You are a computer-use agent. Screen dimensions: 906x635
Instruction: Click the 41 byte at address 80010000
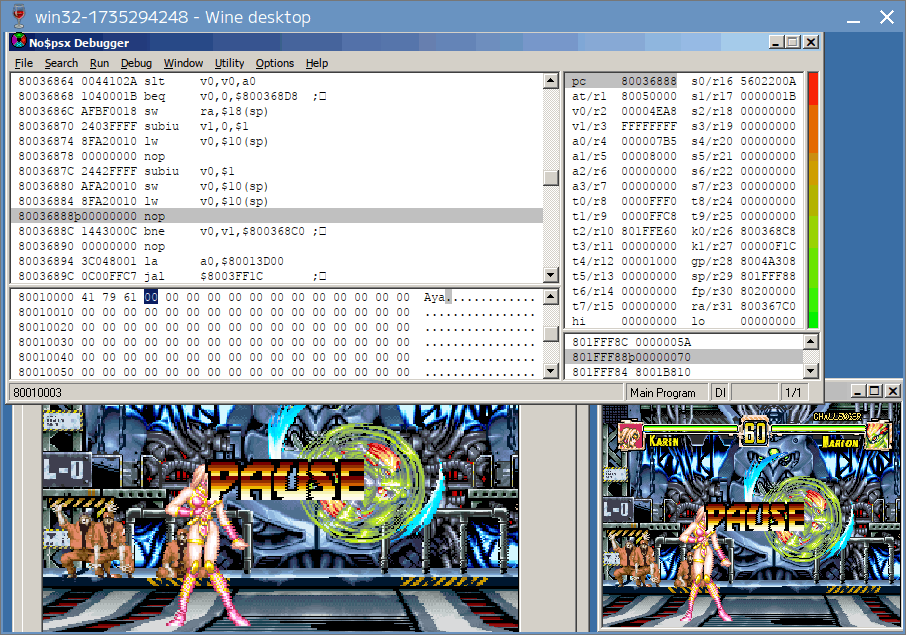(x=88, y=297)
